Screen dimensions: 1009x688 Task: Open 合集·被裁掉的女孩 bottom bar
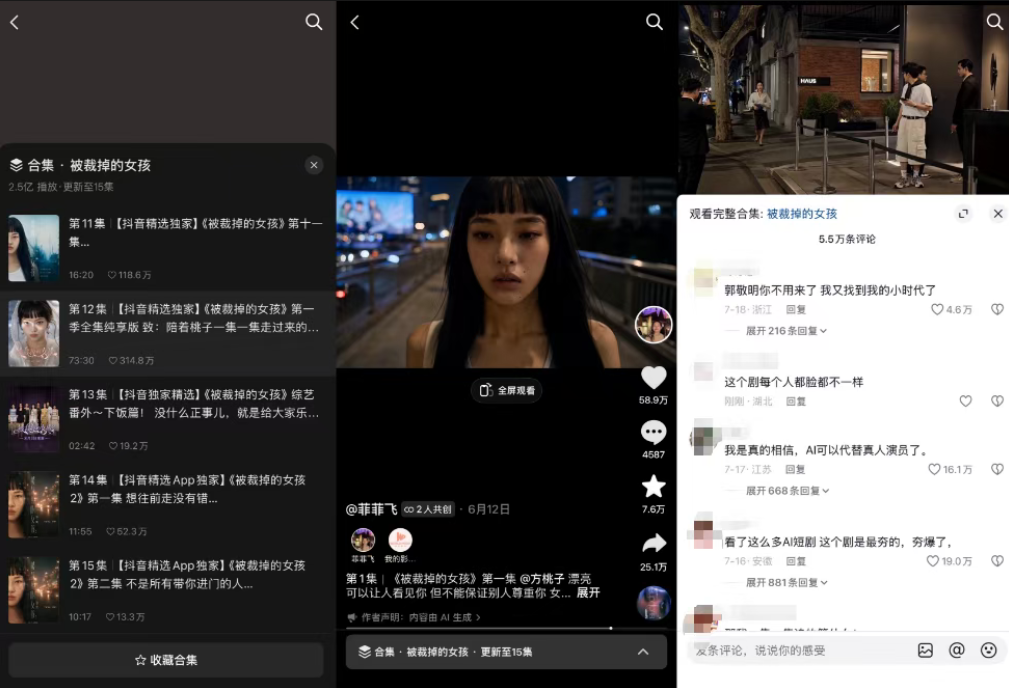(506, 652)
